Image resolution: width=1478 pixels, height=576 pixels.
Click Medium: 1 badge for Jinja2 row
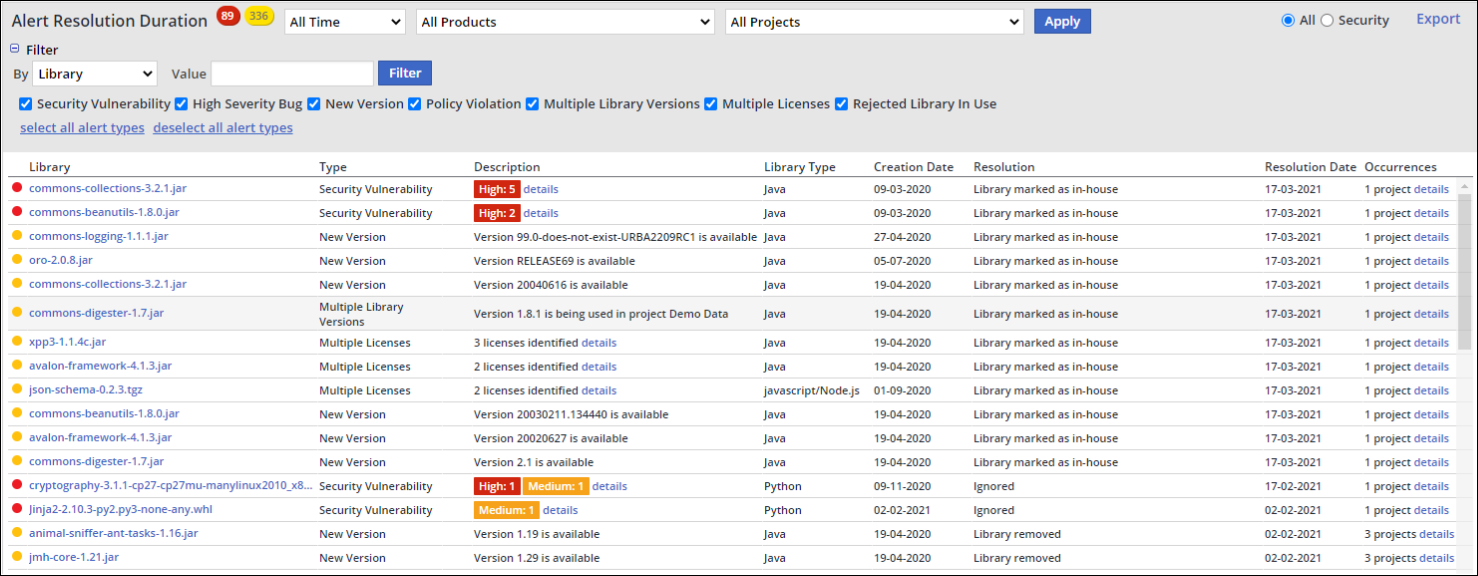pos(506,510)
